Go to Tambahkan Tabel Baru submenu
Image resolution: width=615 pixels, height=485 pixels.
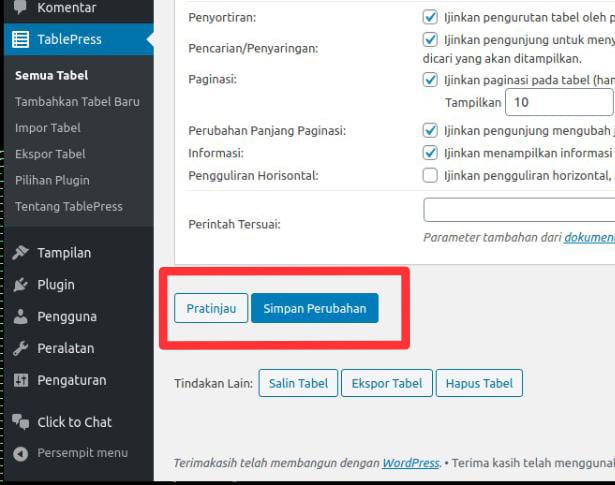click(x=77, y=102)
